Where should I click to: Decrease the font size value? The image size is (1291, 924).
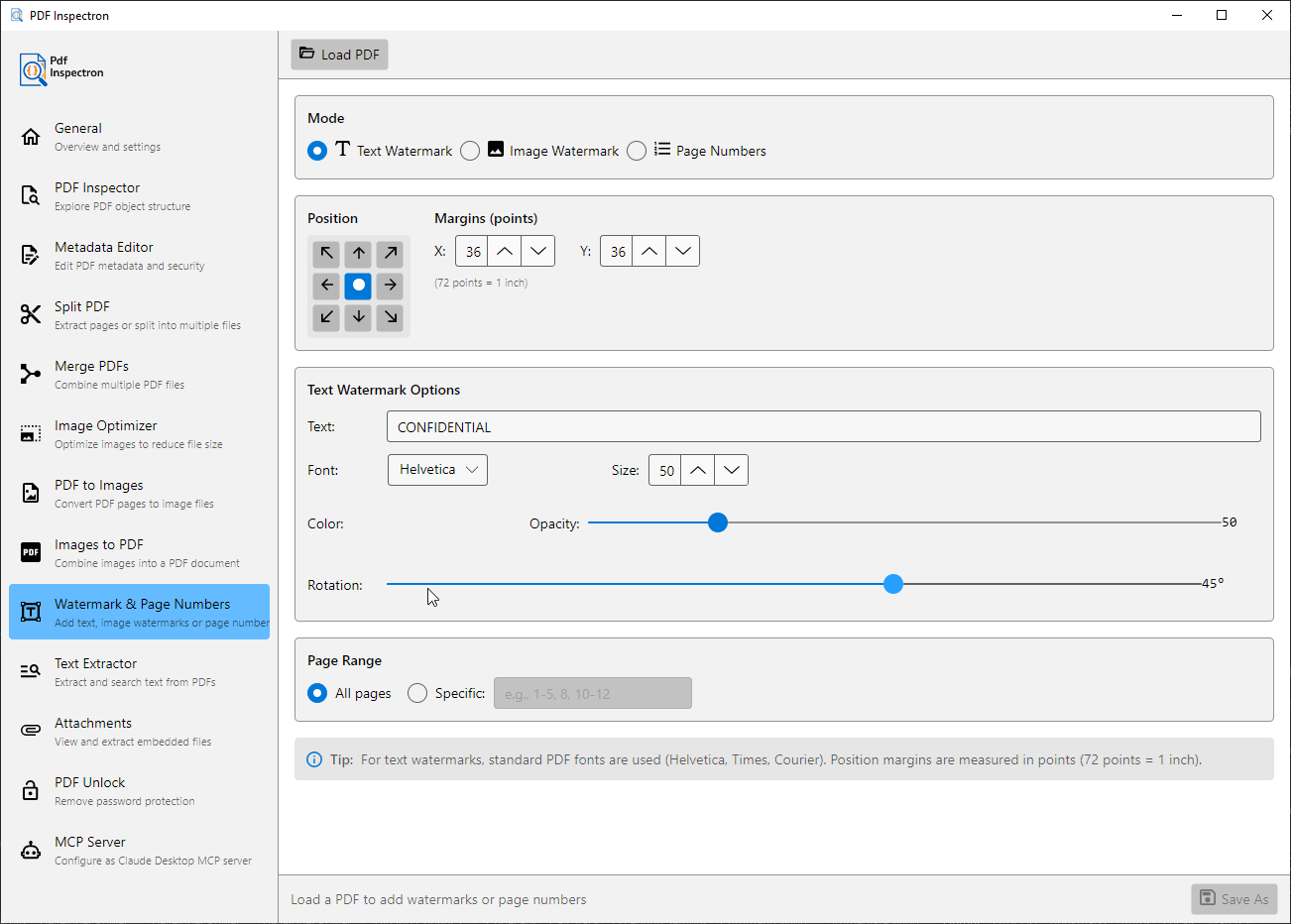pyautogui.click(x=731, y=470)
